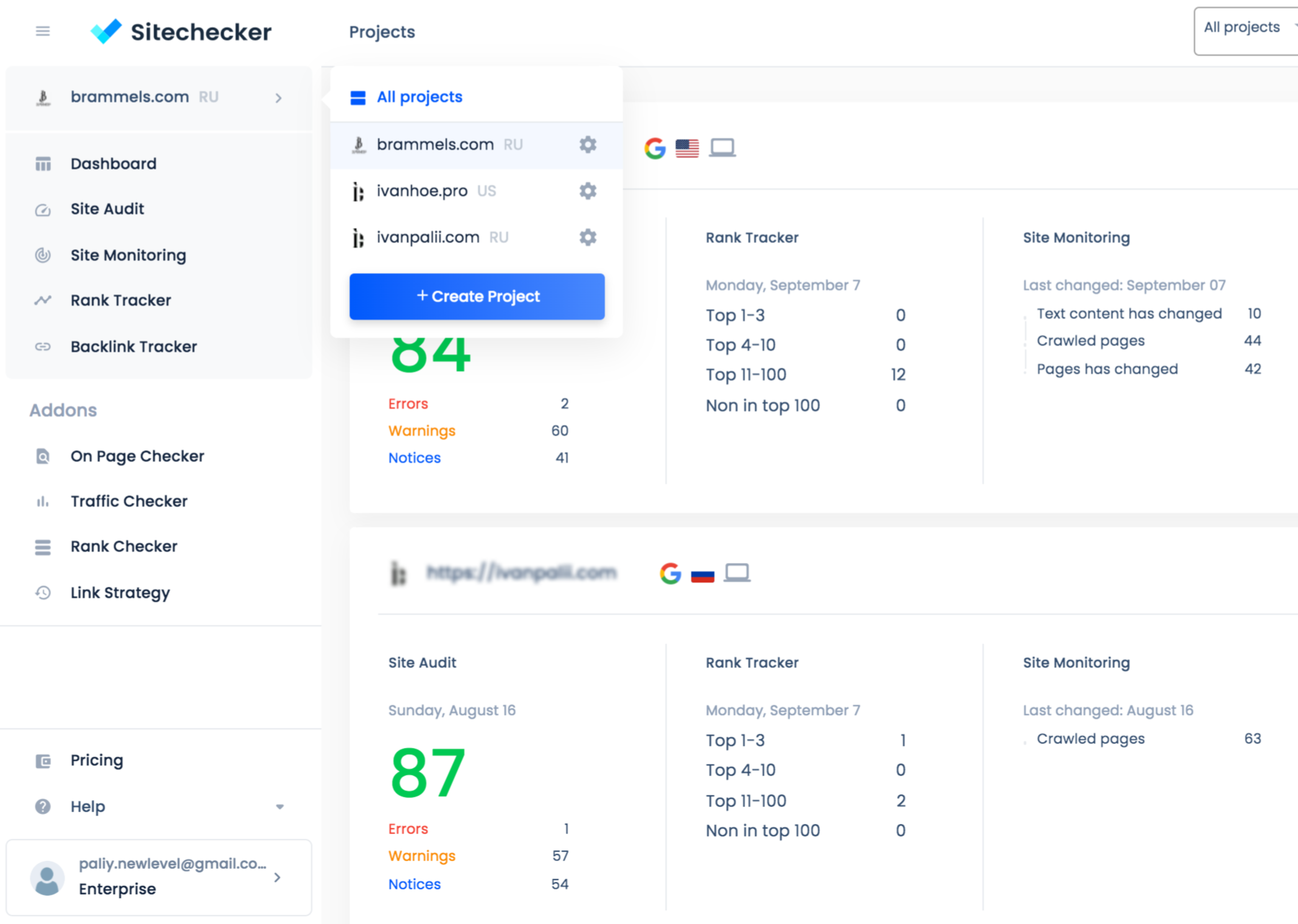
Task: Open Traffic Checker addon
Action: point(129,501)
